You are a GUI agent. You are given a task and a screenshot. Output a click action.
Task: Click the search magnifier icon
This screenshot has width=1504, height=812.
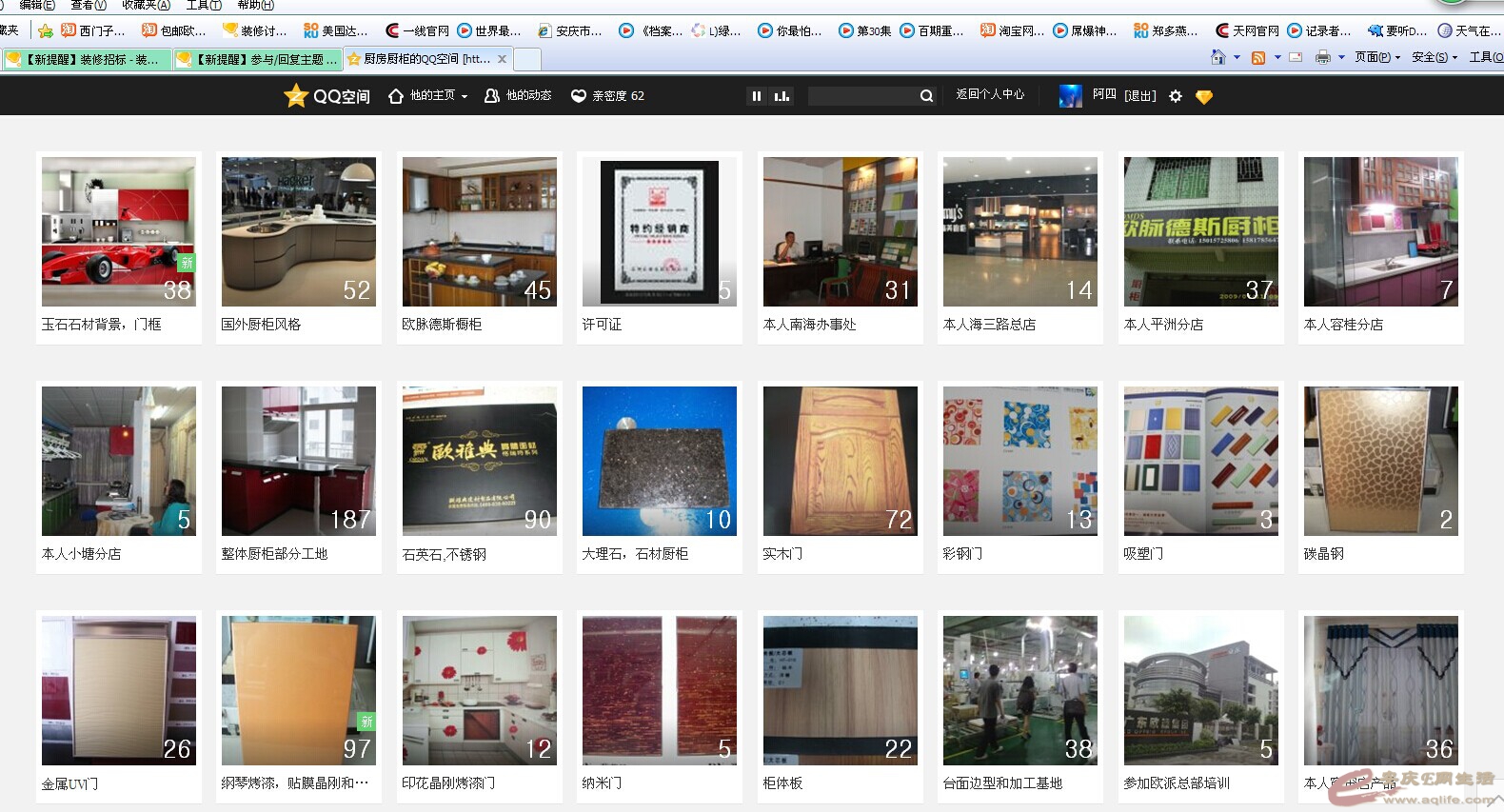[x=926, y=96]
